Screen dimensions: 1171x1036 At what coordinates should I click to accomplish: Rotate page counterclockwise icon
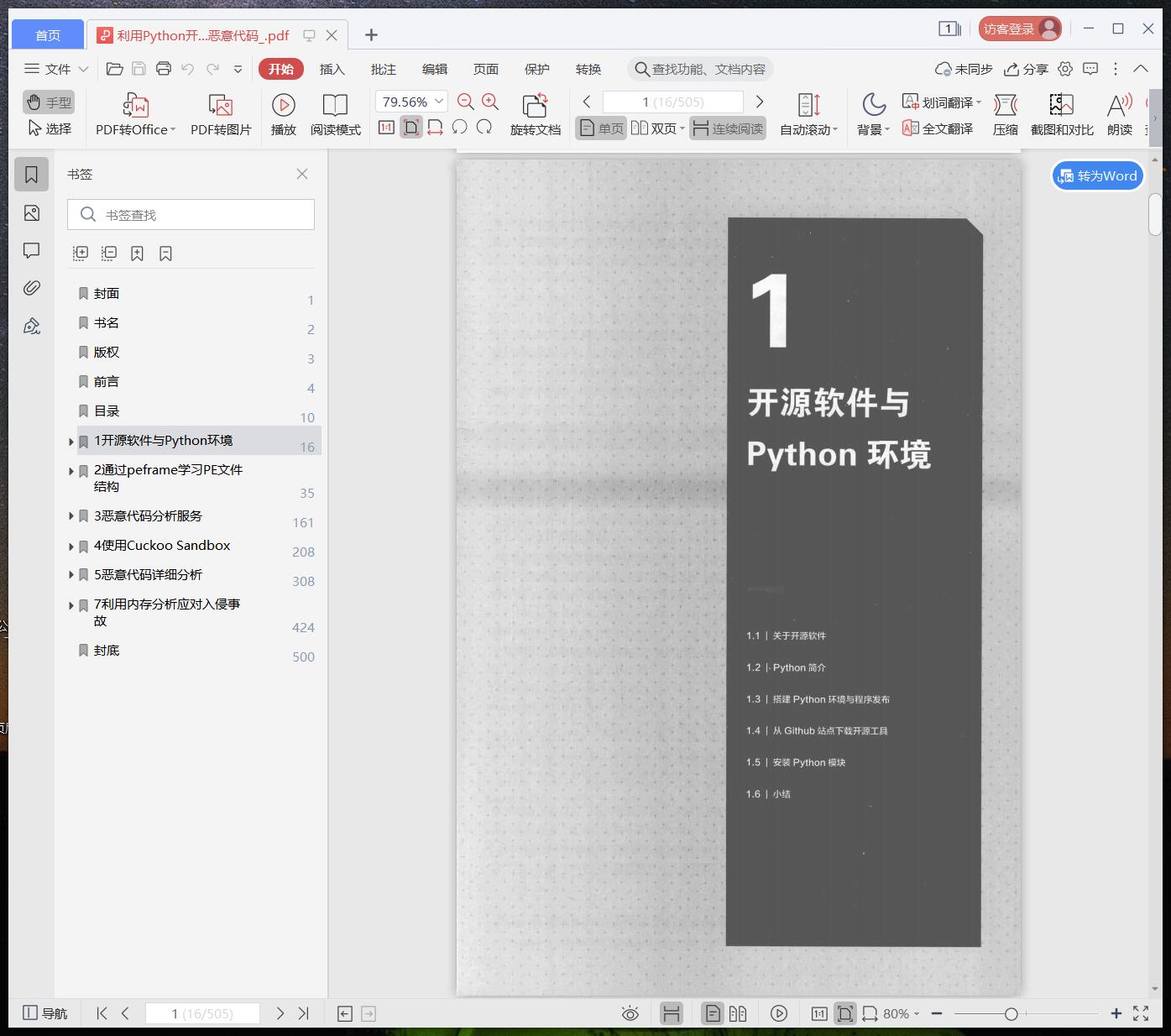459,128
